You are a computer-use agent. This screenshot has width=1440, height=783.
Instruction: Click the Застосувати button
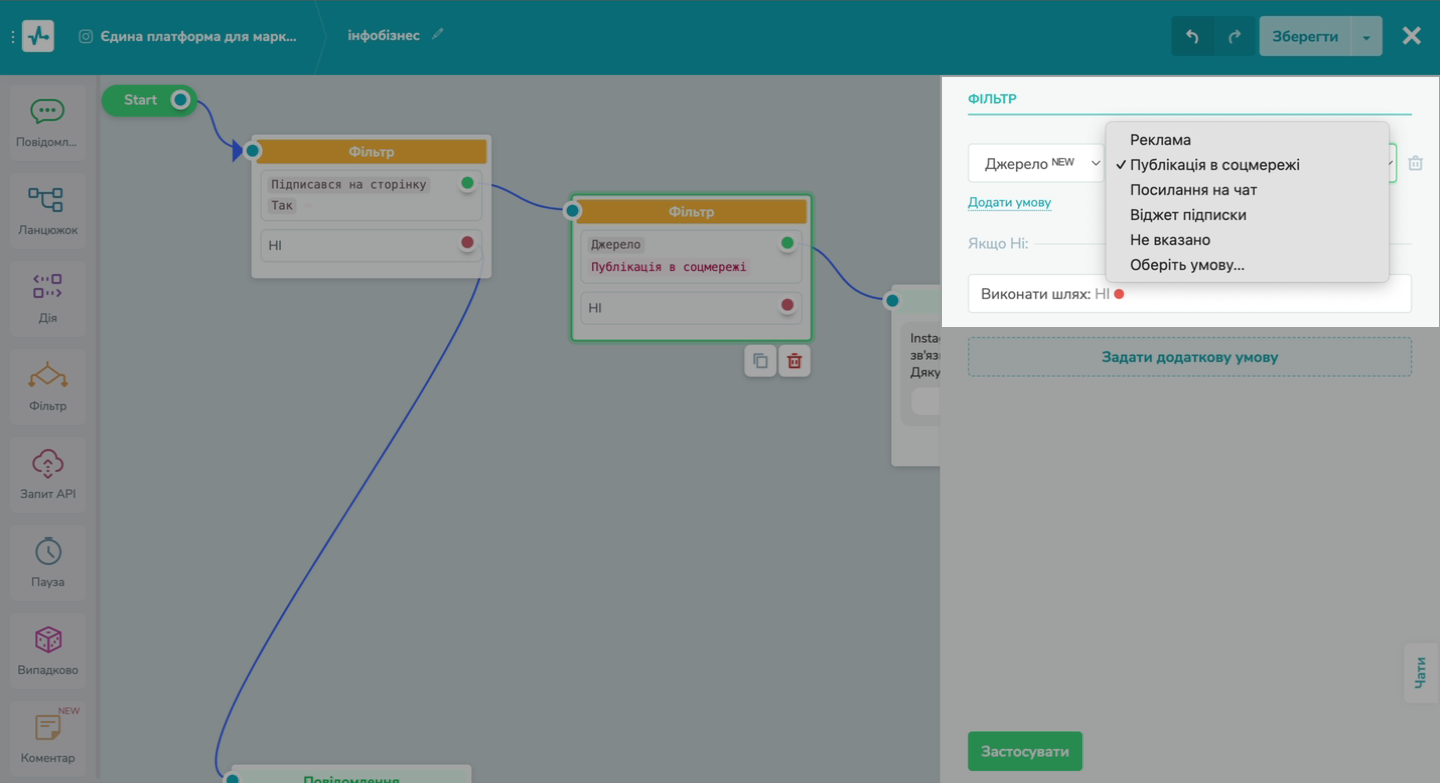(x=1024, y=752)
